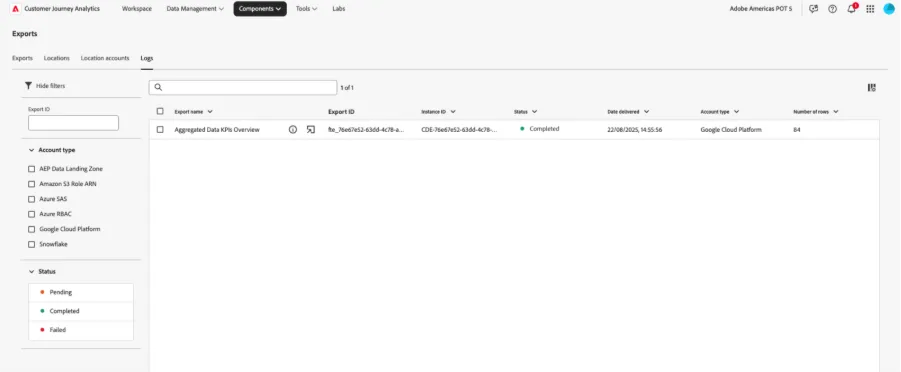Open Components dropdown menu

(260, 9)
